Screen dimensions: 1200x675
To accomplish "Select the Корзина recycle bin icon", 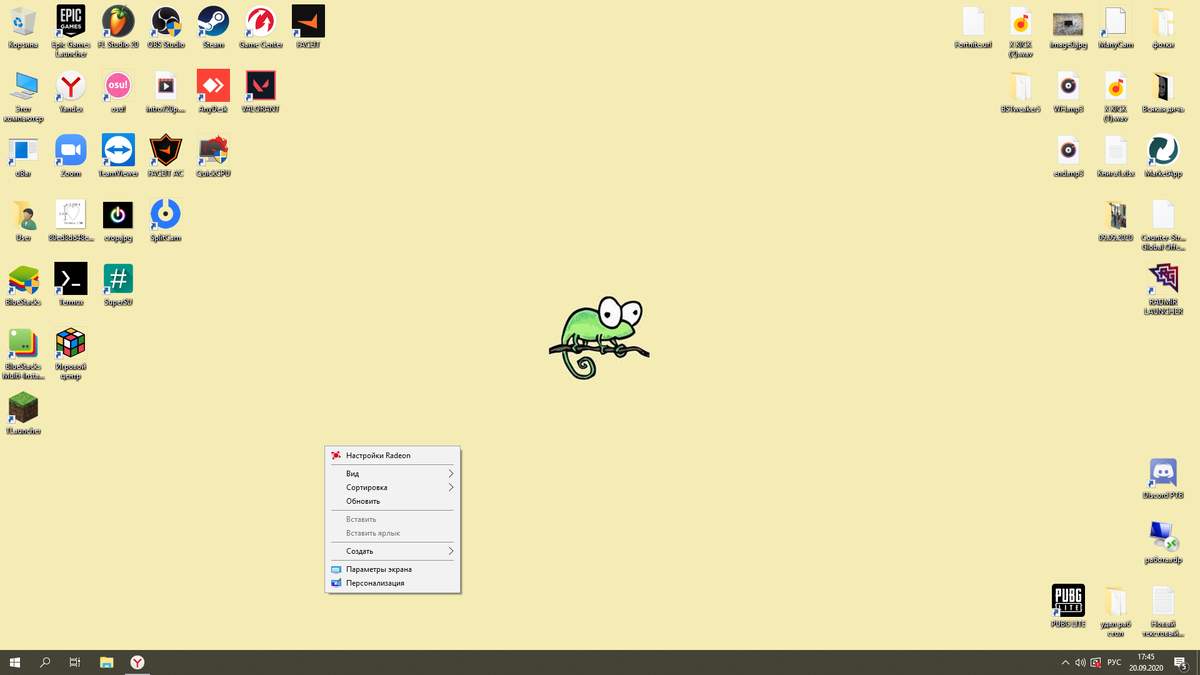I will (x=23, y=27).
